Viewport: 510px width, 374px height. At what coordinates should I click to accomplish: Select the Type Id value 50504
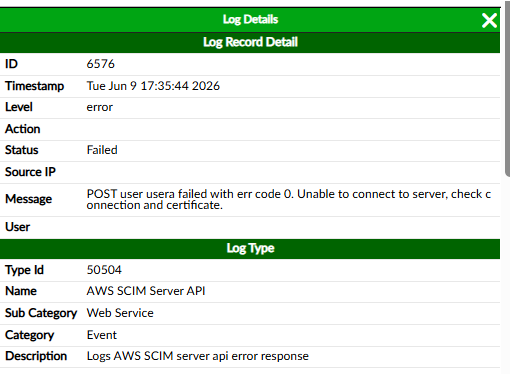click(x=104, y=270)
